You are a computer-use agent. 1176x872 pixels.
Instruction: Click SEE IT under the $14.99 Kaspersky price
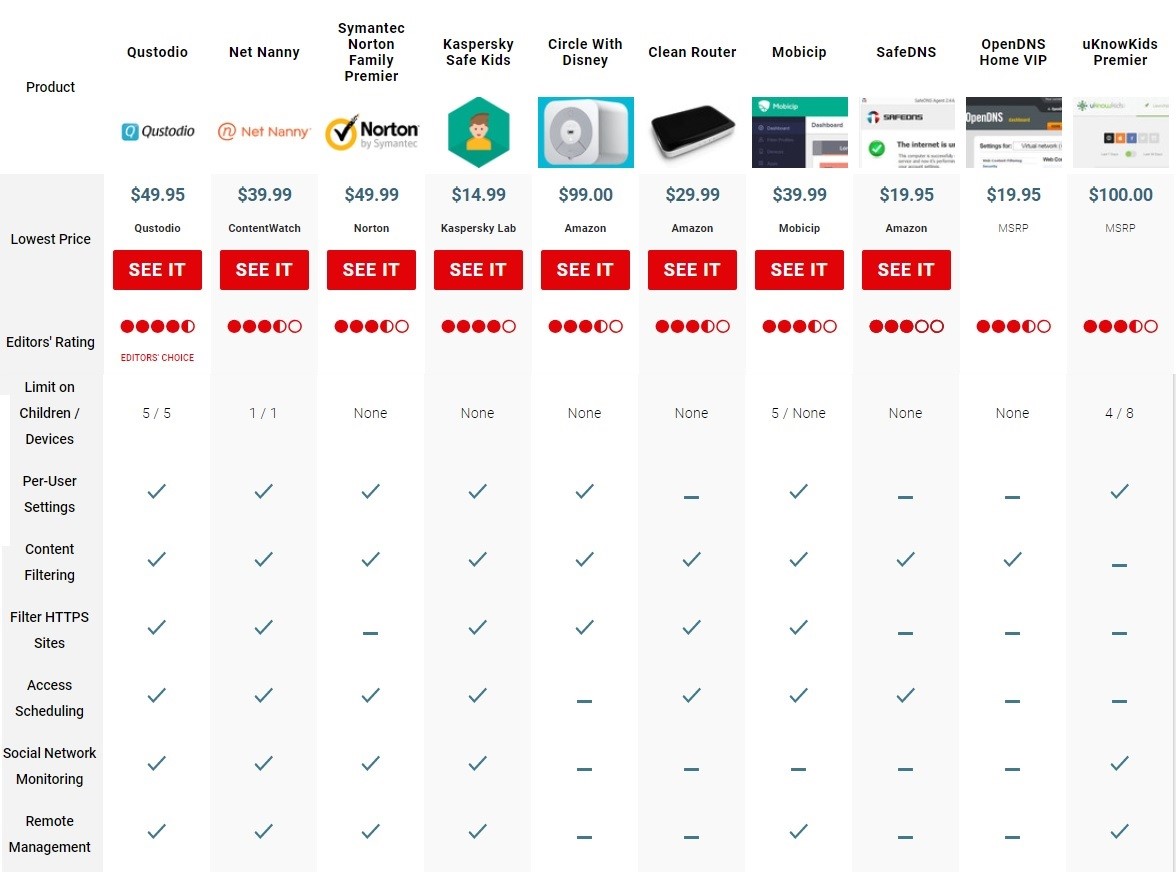click(x=478, y=270)
